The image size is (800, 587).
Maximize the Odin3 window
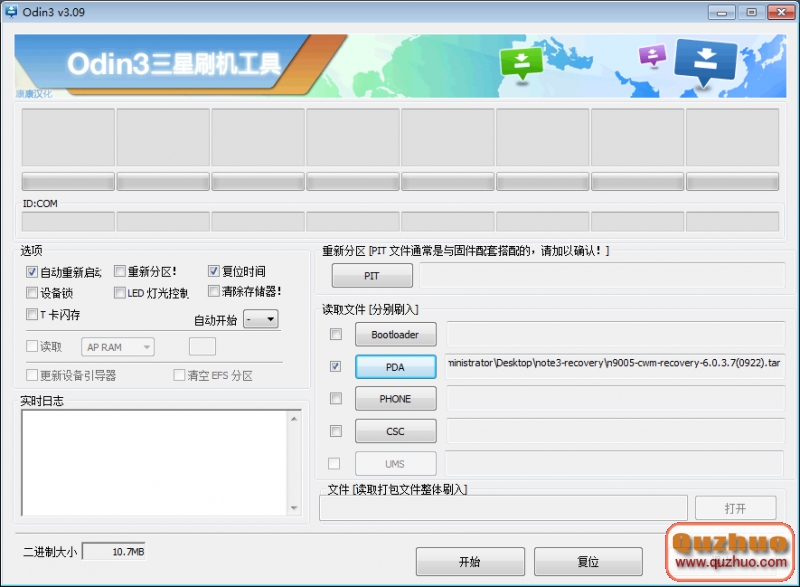pyautogui.click(x=751, y=12)
